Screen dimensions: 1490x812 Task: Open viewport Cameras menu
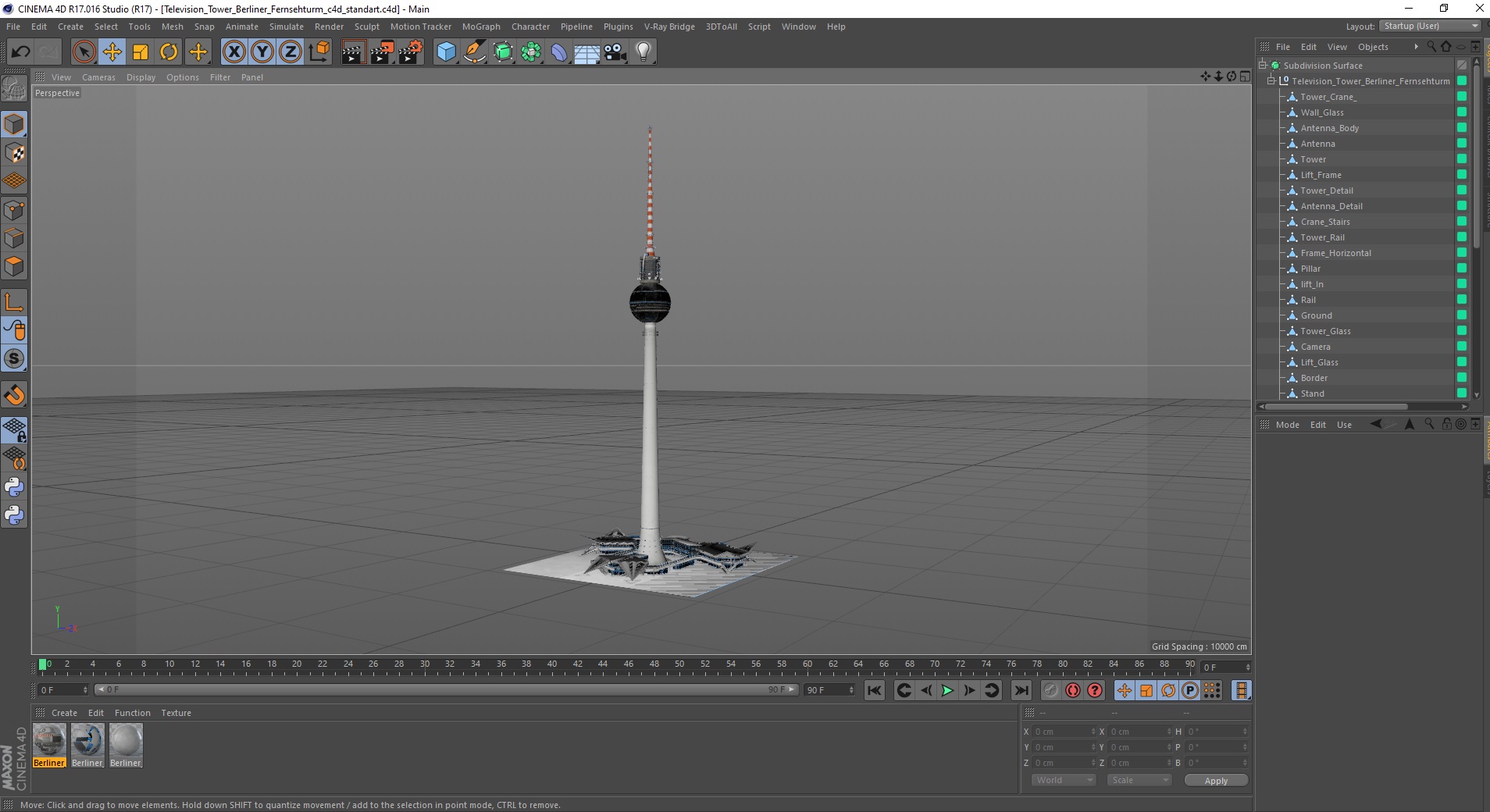[98, 77]
